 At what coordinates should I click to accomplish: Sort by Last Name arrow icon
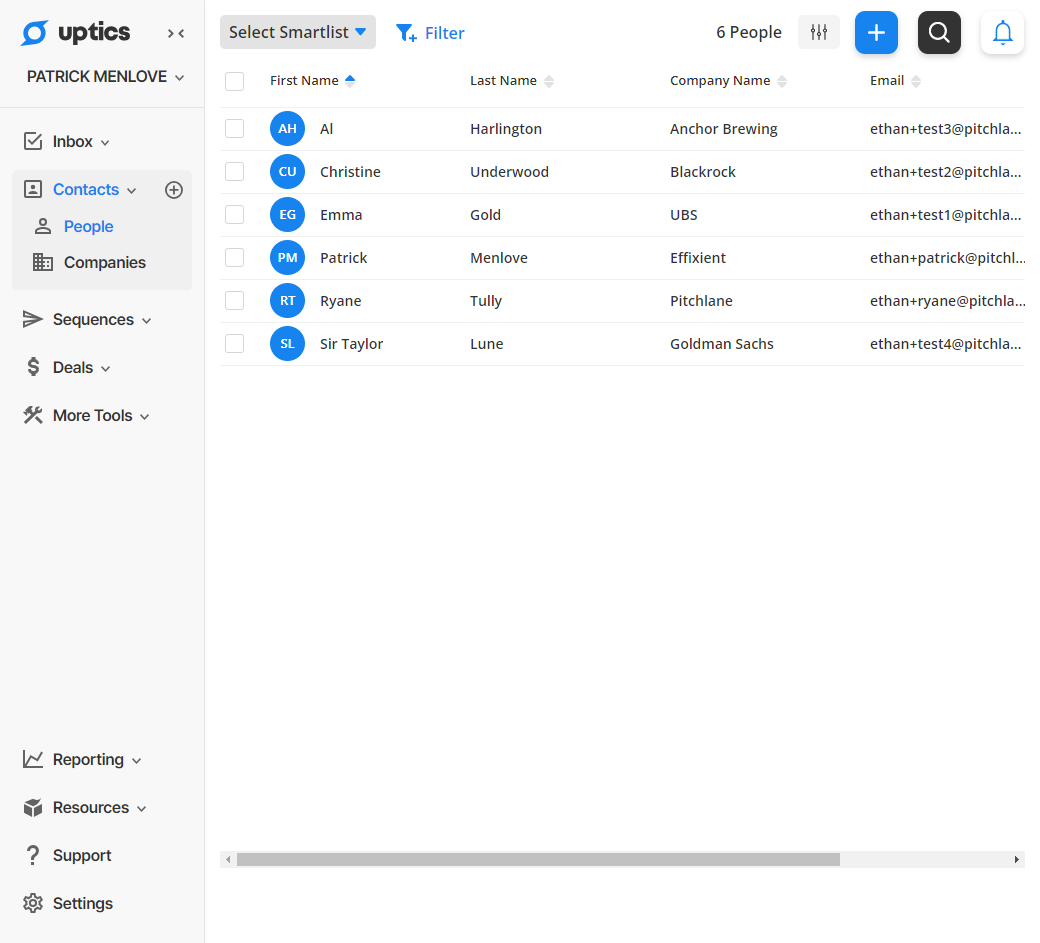pos(549,81)
